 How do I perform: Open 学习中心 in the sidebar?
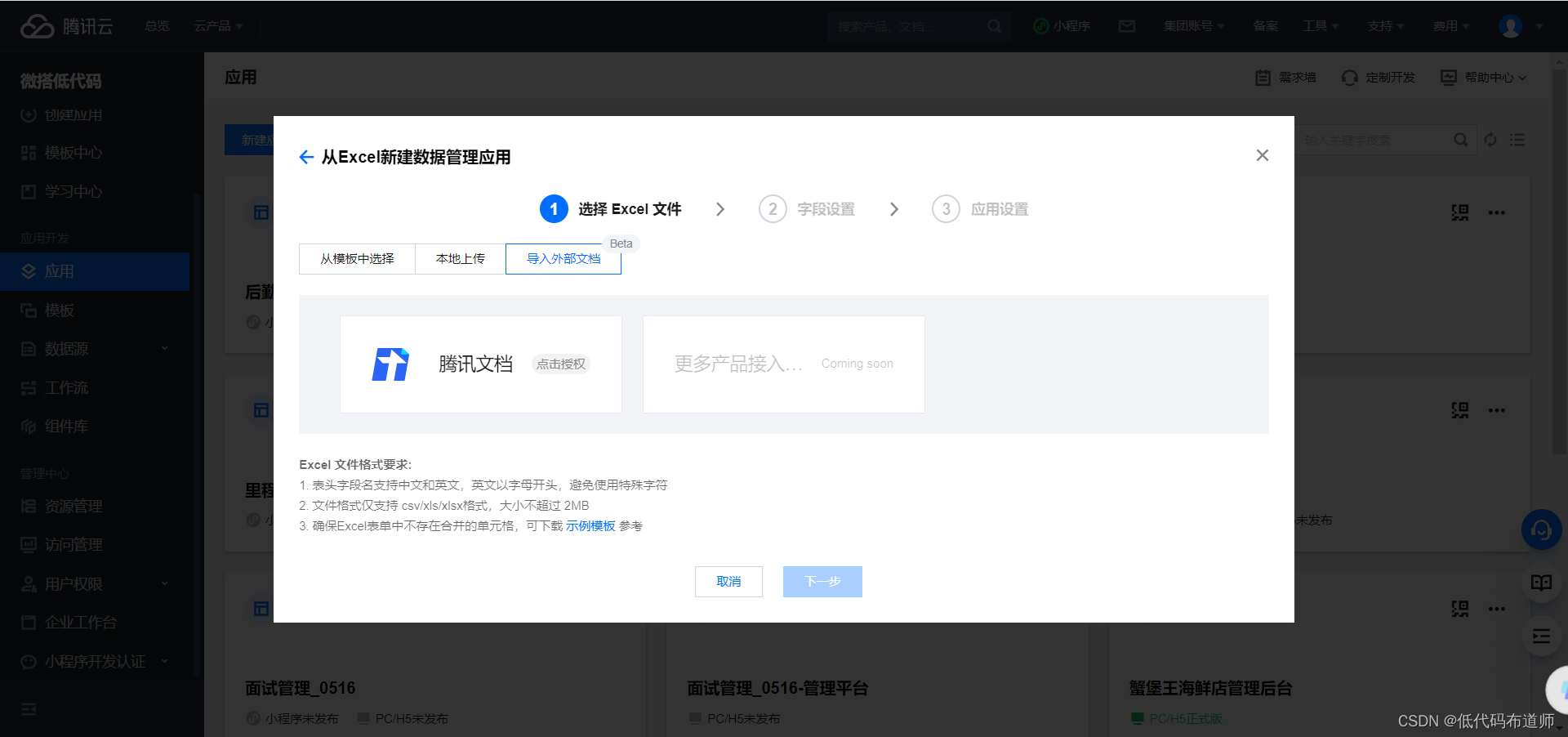[x=62, y=191]
